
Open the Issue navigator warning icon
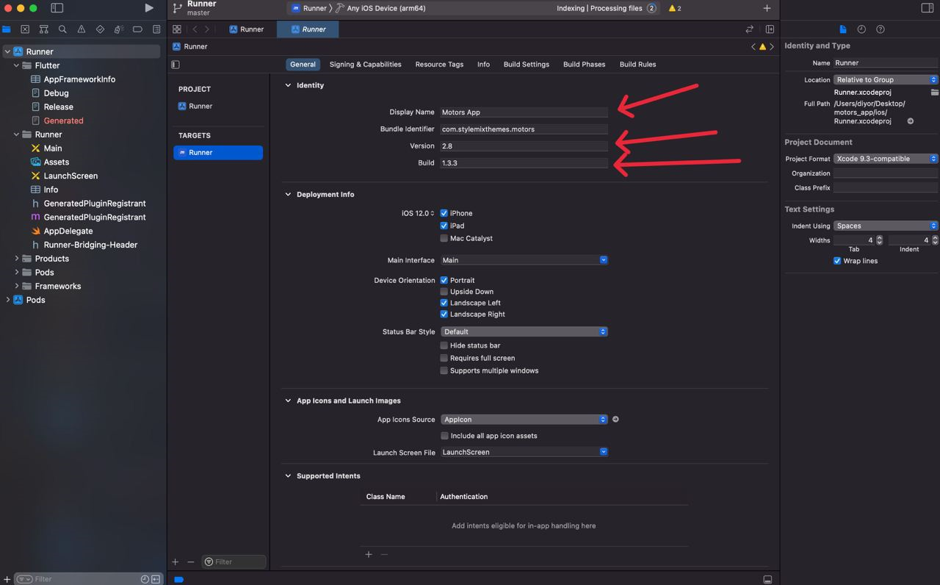pos(81,30)
